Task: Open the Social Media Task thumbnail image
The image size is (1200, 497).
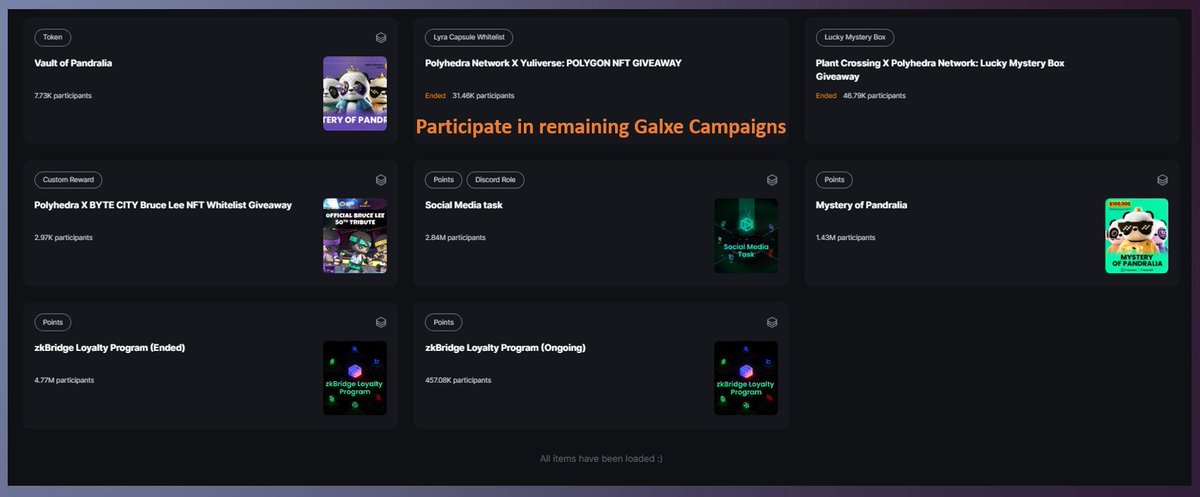Action: point(746,236)
